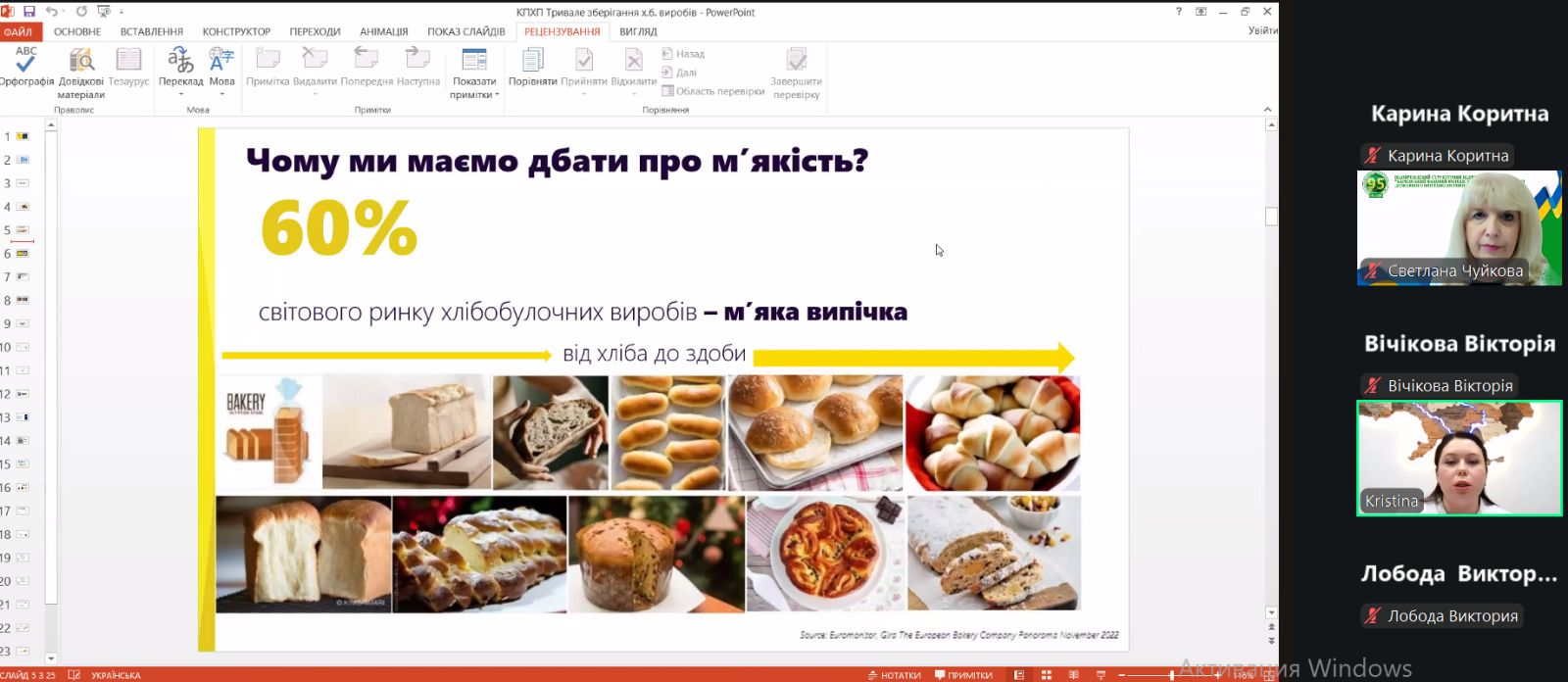Screen dimensions: 1568x682
Task: Open the Вставлення ribbon tab
Action: click(x=151, y=31)
